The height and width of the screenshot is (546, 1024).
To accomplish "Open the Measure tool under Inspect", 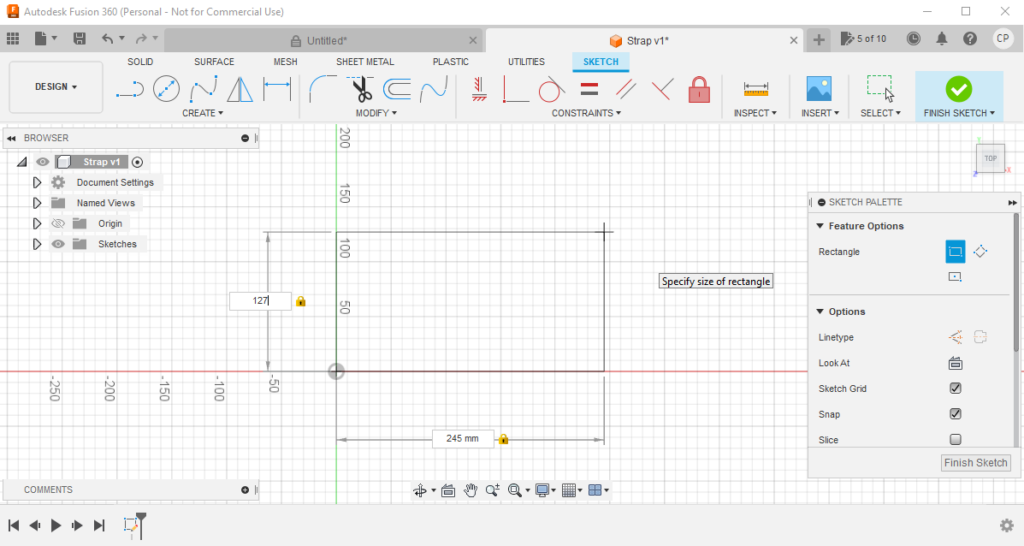I will click(756, 90).
